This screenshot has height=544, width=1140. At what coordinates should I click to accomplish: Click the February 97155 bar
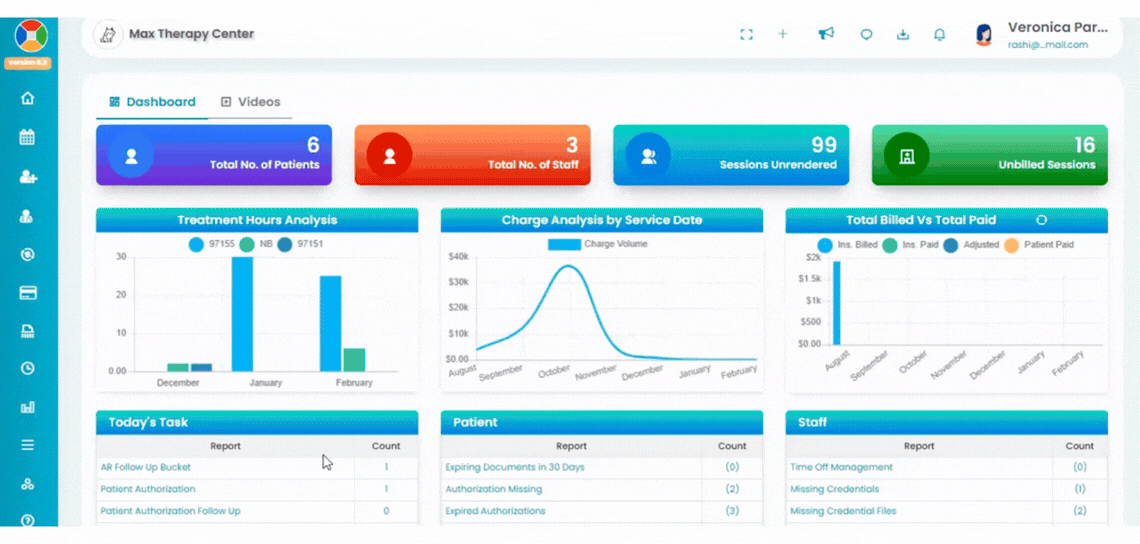pyautogui.click(x=330, y=324)
